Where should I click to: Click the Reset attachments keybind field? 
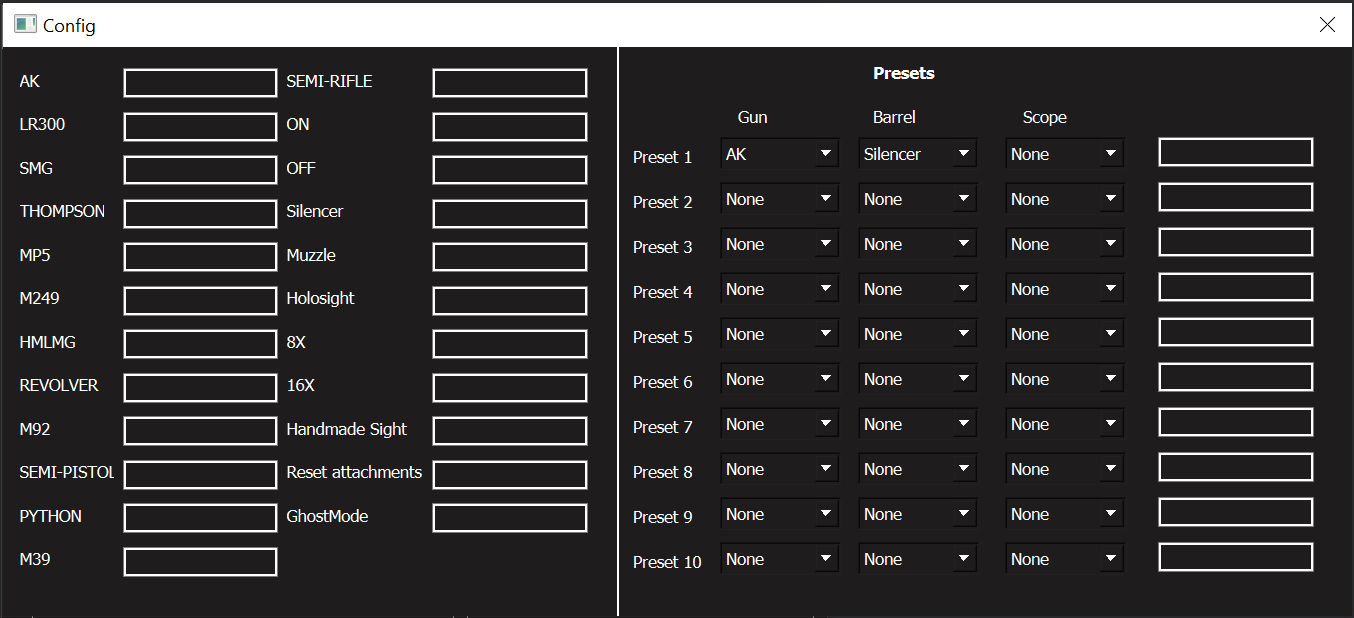tap(509, 474)
